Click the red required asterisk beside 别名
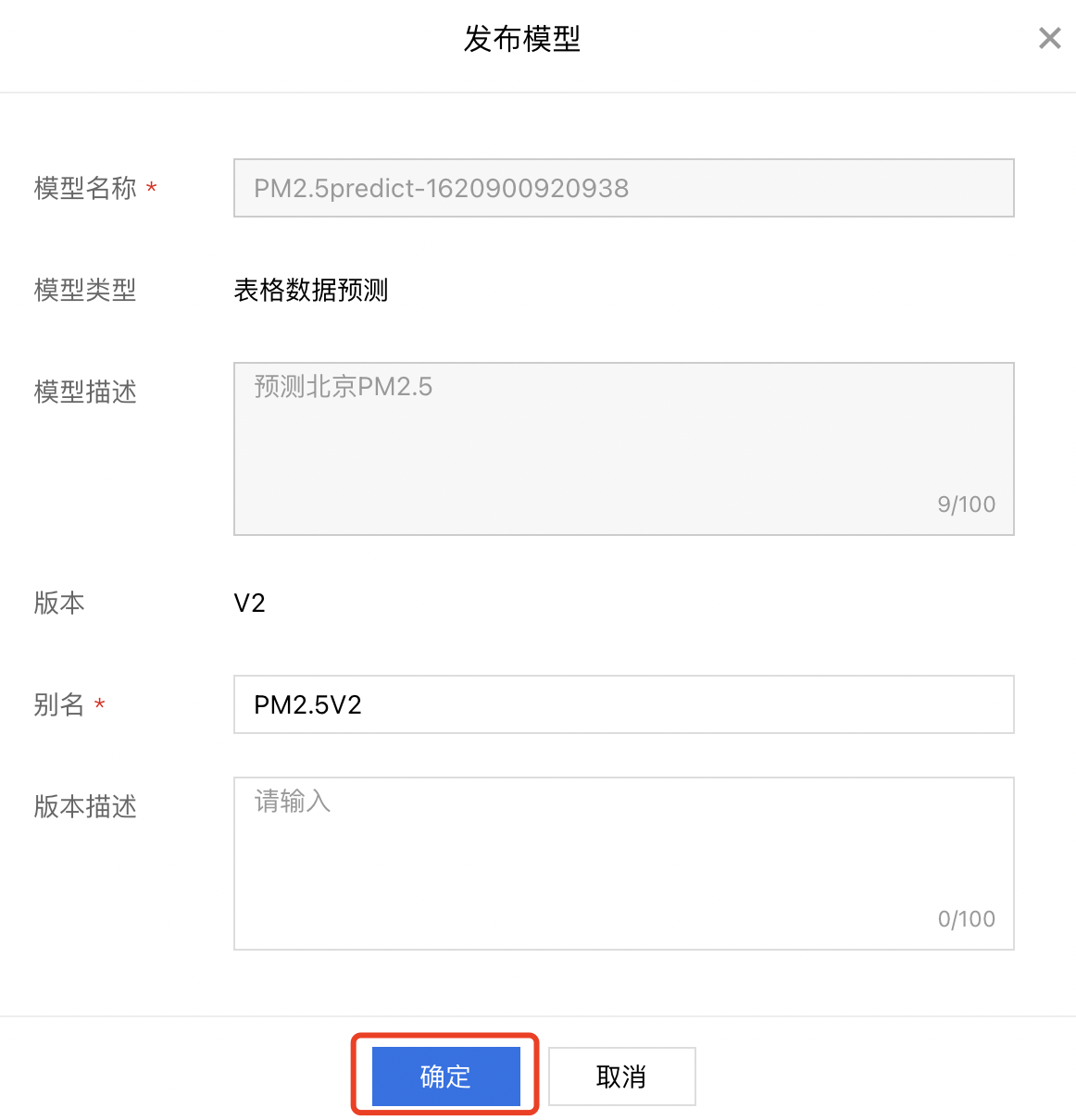The image size is (1076, 1120). pyautogui.click(x=99, y=704)
